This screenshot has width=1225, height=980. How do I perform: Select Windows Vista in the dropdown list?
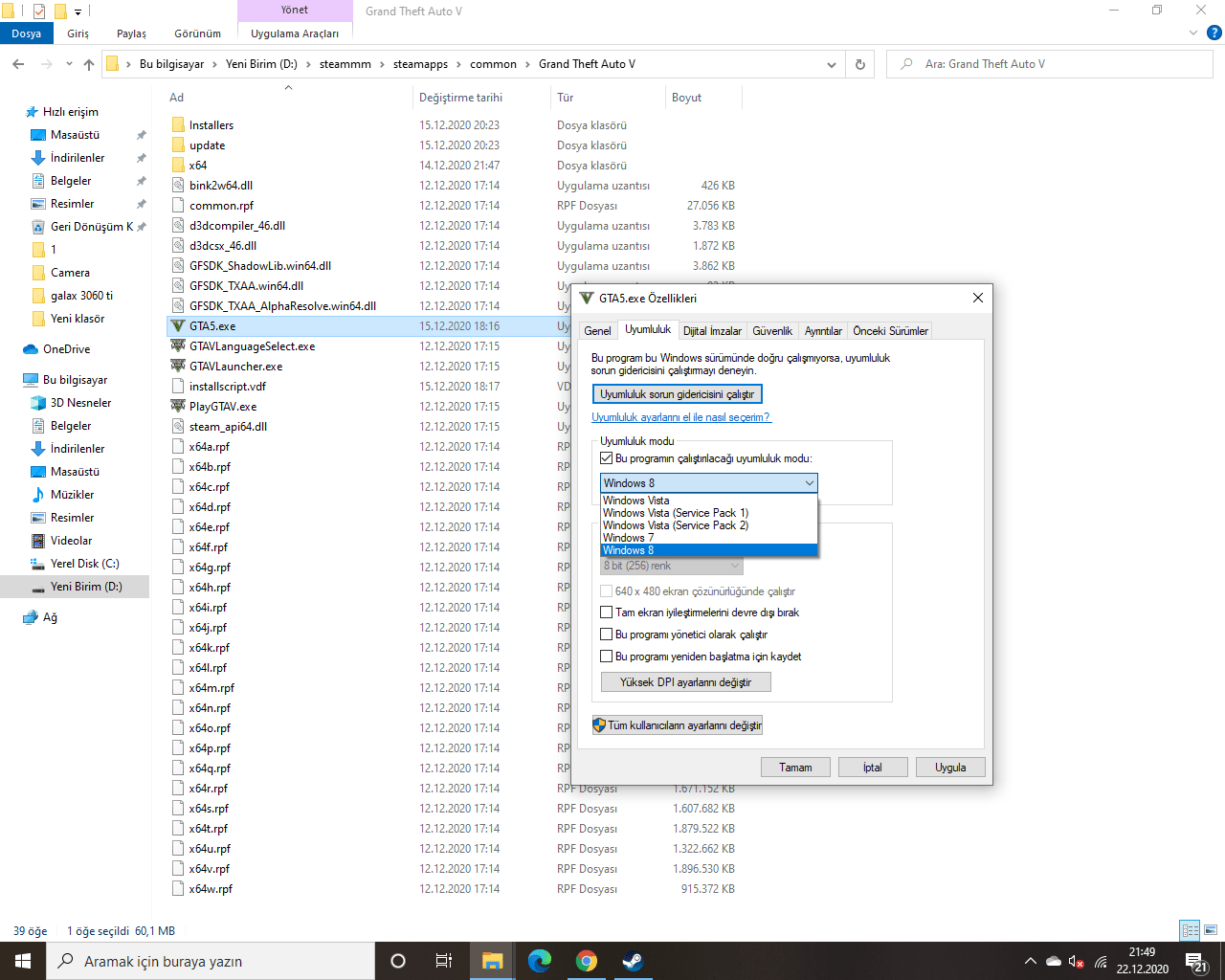point(708,501)
